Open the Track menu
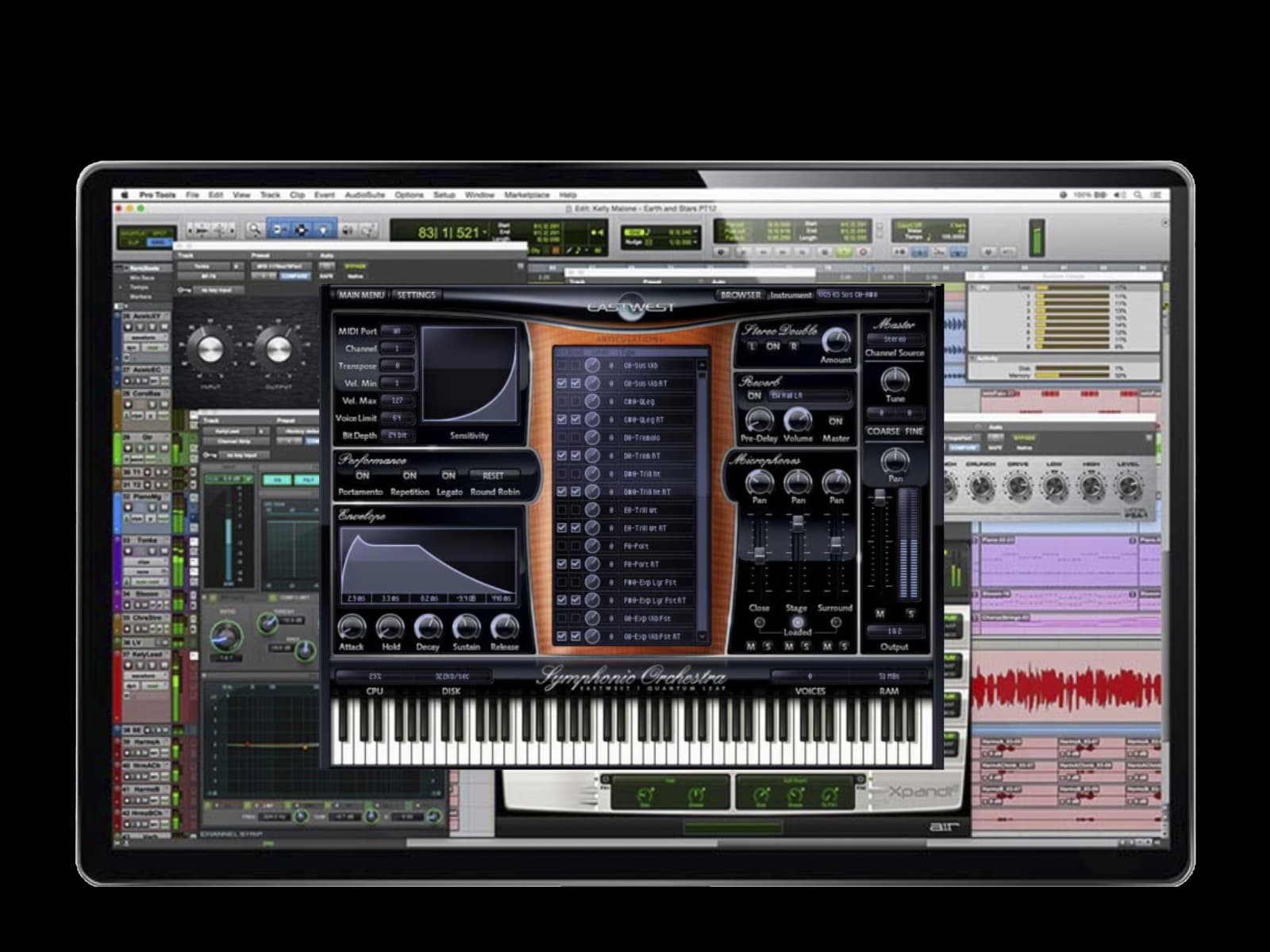Screen dimensions: 1270x952 point(270,194)
